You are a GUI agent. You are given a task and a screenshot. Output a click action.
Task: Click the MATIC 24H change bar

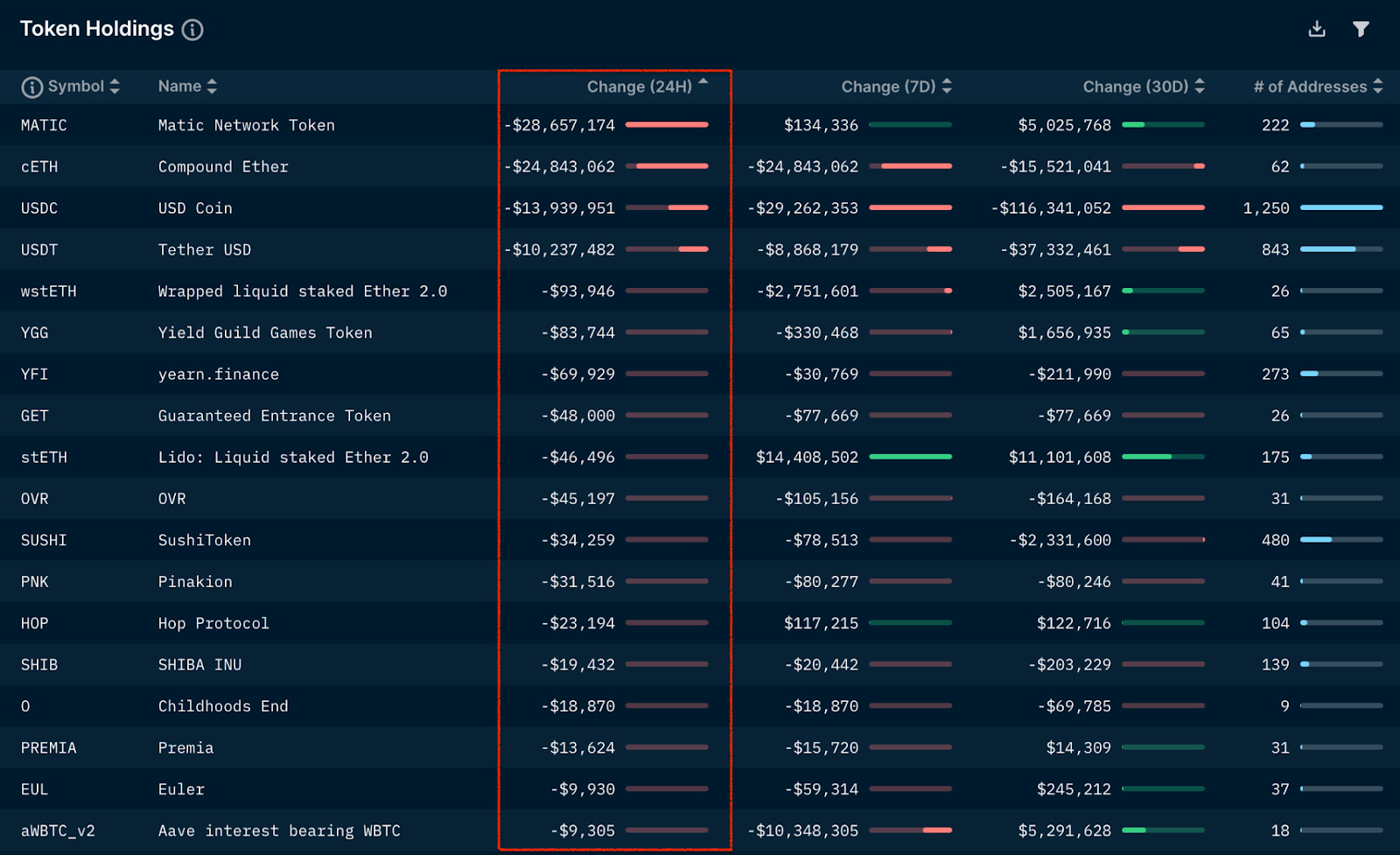[667, 124]
